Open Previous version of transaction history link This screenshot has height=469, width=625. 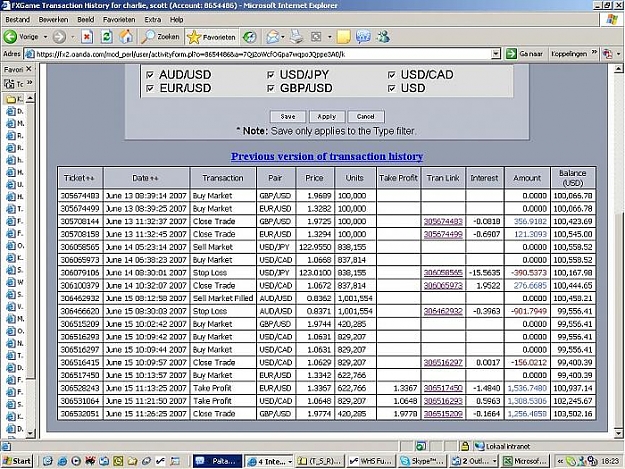327,157
